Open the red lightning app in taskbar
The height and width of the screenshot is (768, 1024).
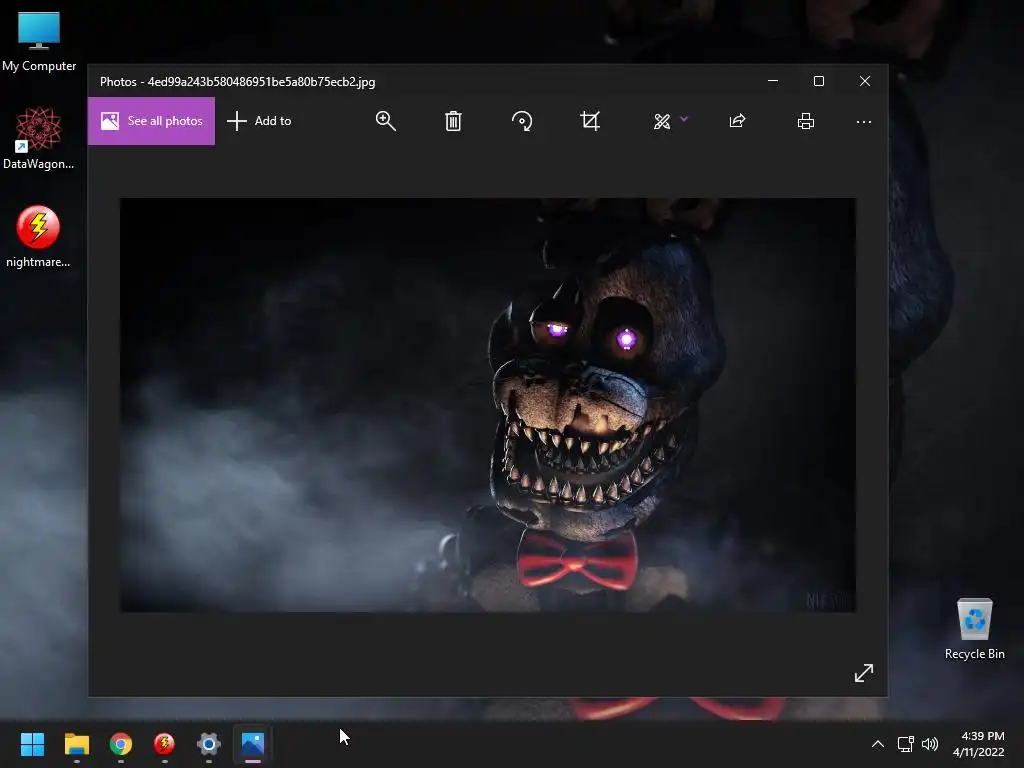(x=165, y=744)
